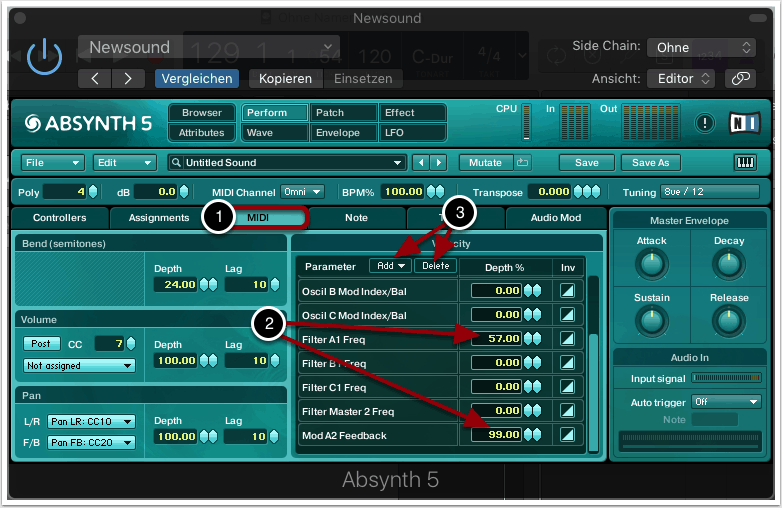
Task: Switch to the Controllers tab
Action: [59, 218]
